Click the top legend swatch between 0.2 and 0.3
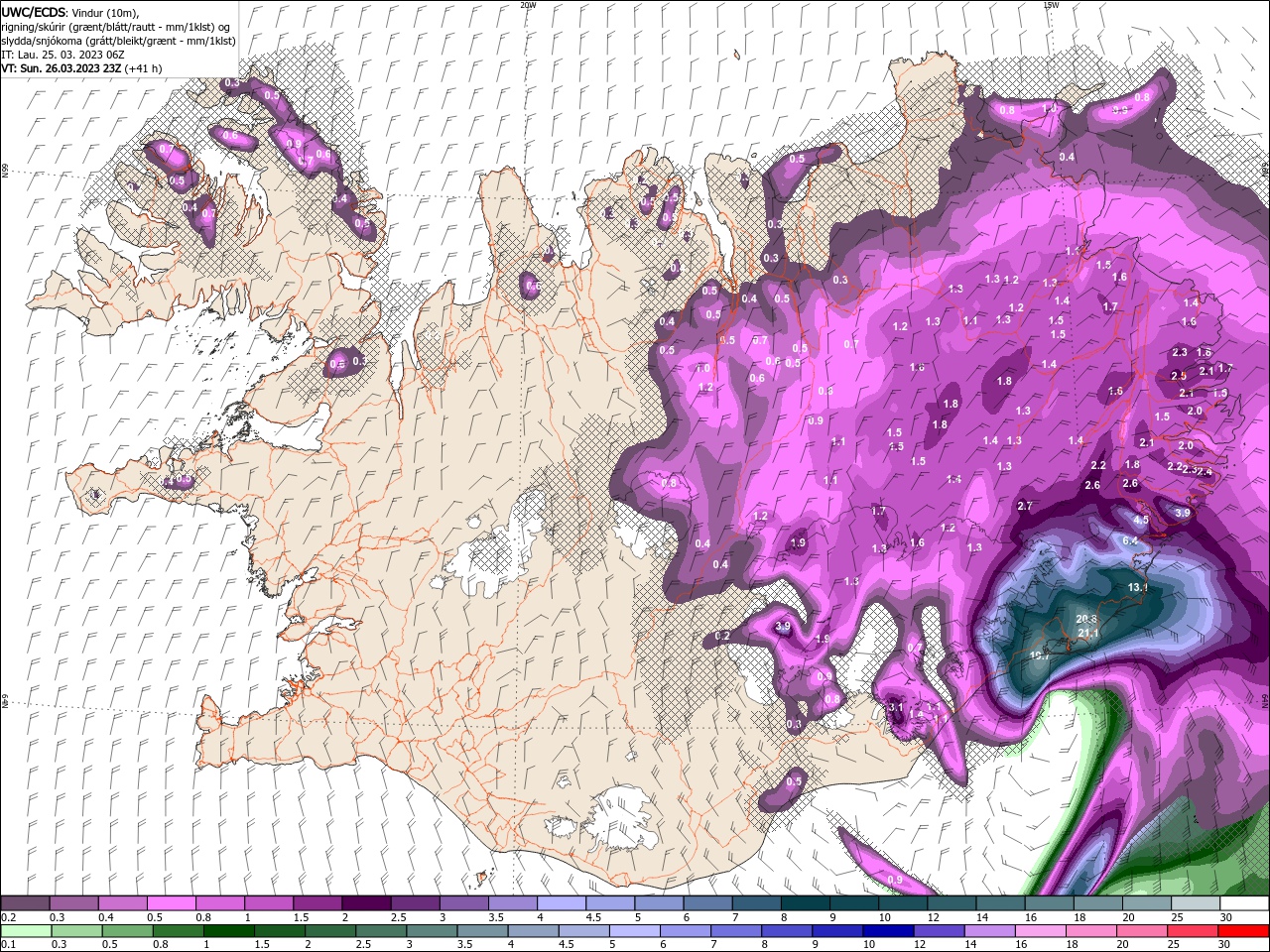 click(25, 903)
